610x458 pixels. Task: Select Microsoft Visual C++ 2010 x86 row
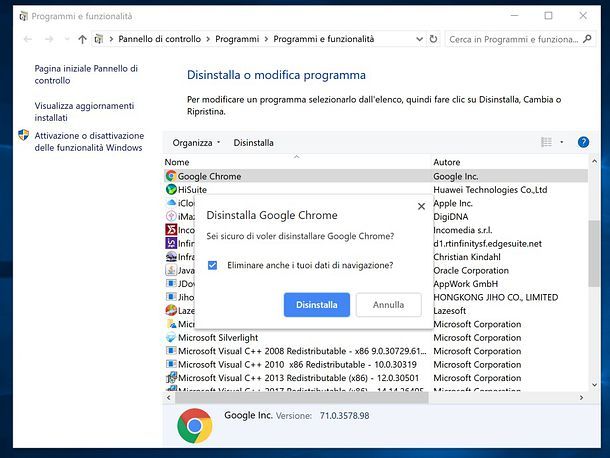click(376, 364)
